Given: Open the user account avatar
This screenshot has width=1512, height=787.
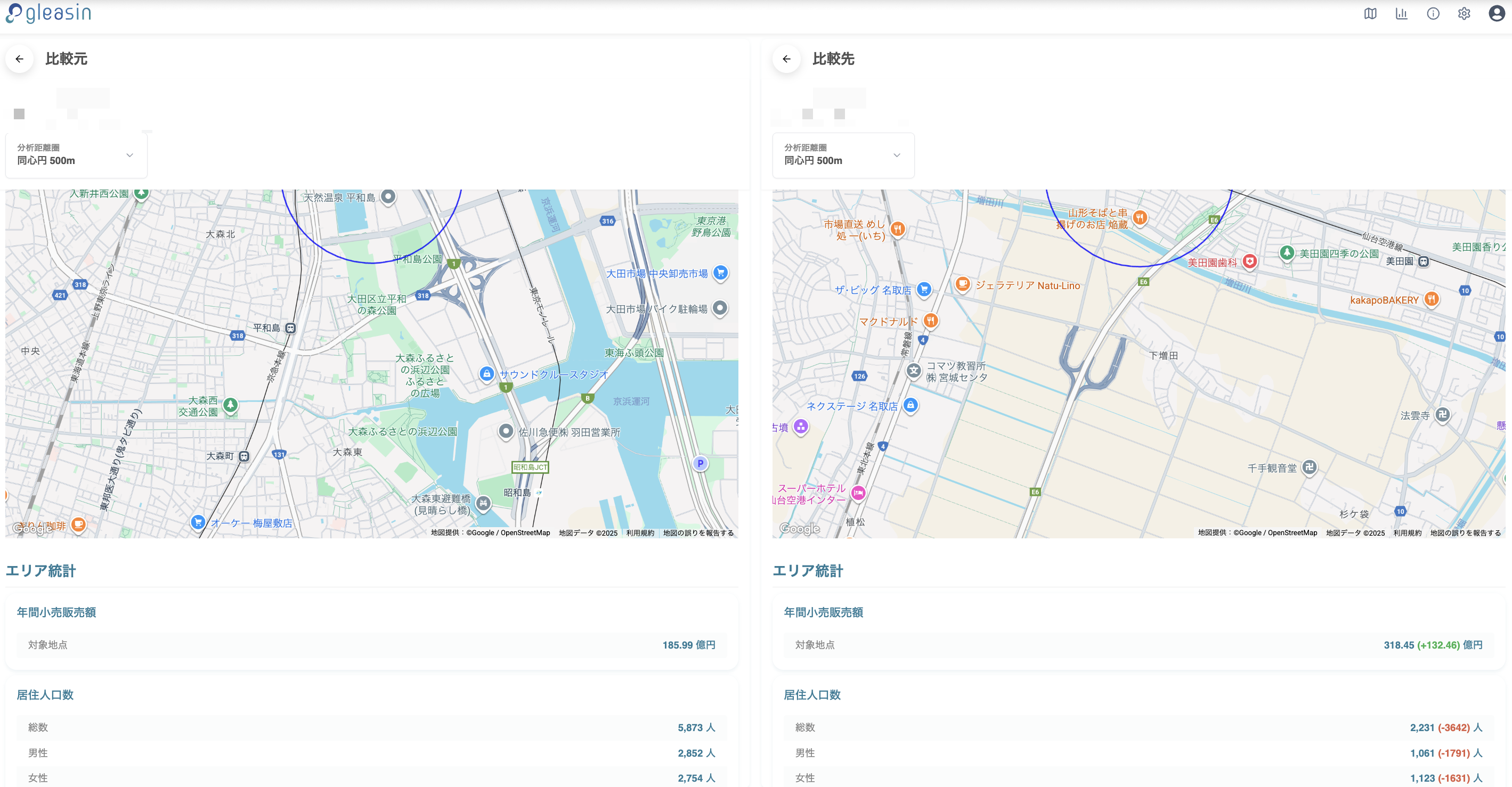Looking at the screenshot, I should pos(1496,13).
